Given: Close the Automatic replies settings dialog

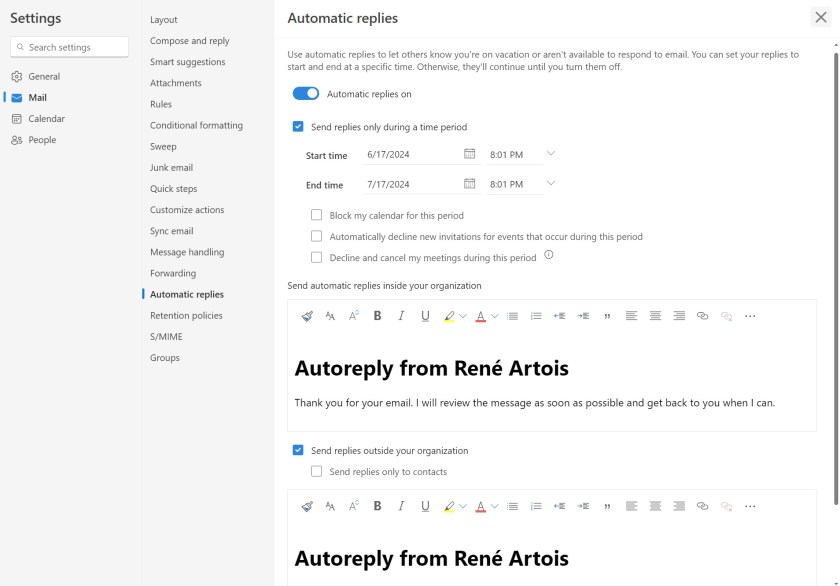Looking at the screenshot, I should [821, 17].
